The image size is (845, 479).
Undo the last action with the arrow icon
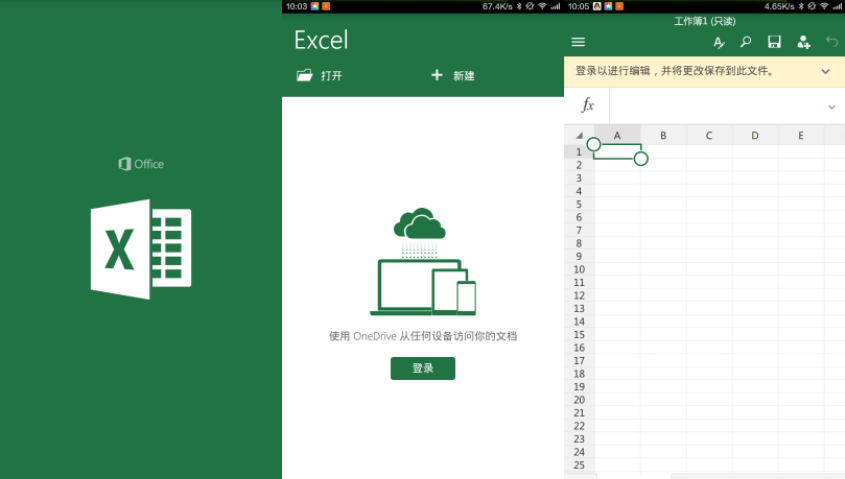point(832,41)
